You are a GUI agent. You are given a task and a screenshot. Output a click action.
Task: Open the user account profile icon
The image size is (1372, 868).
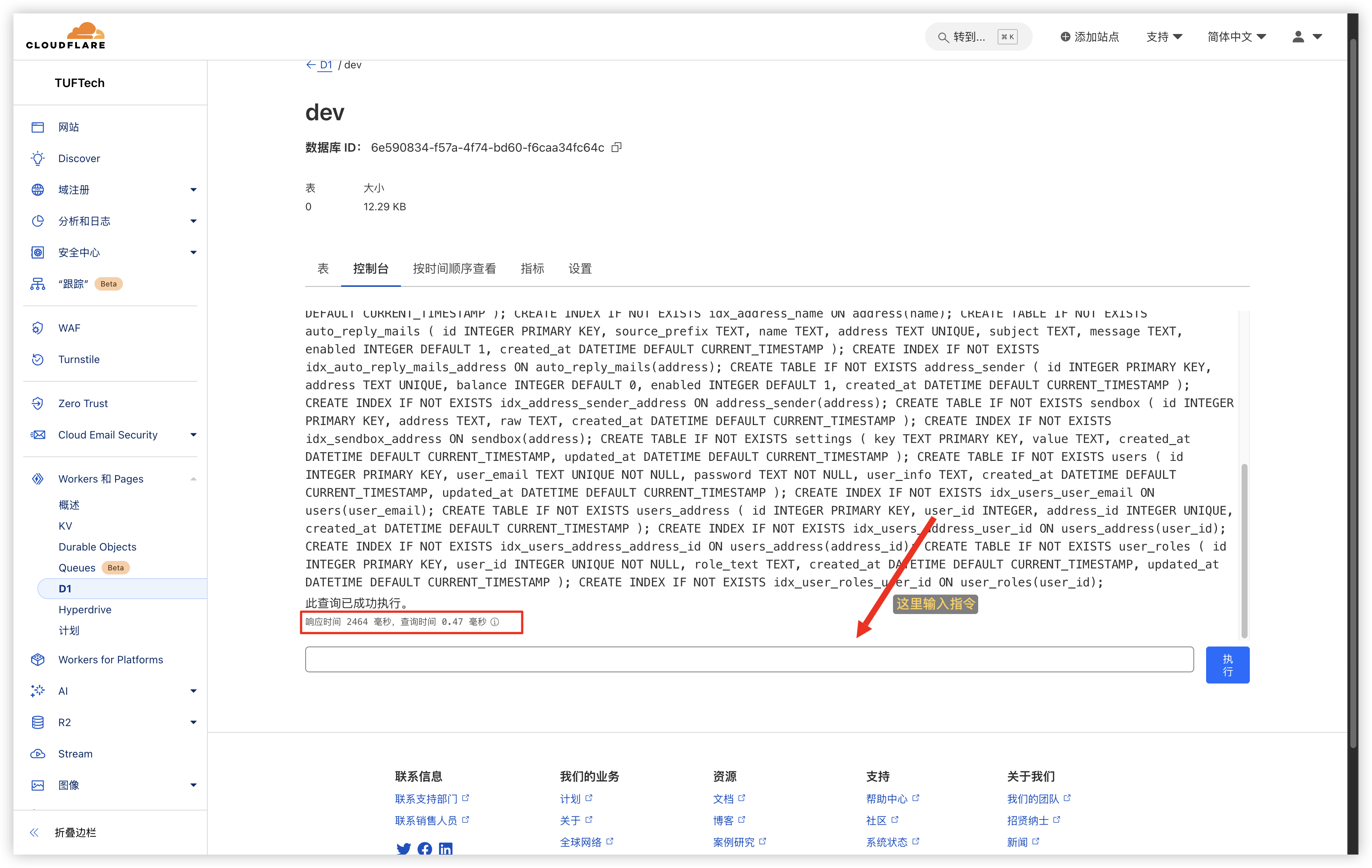[1298, 37]
